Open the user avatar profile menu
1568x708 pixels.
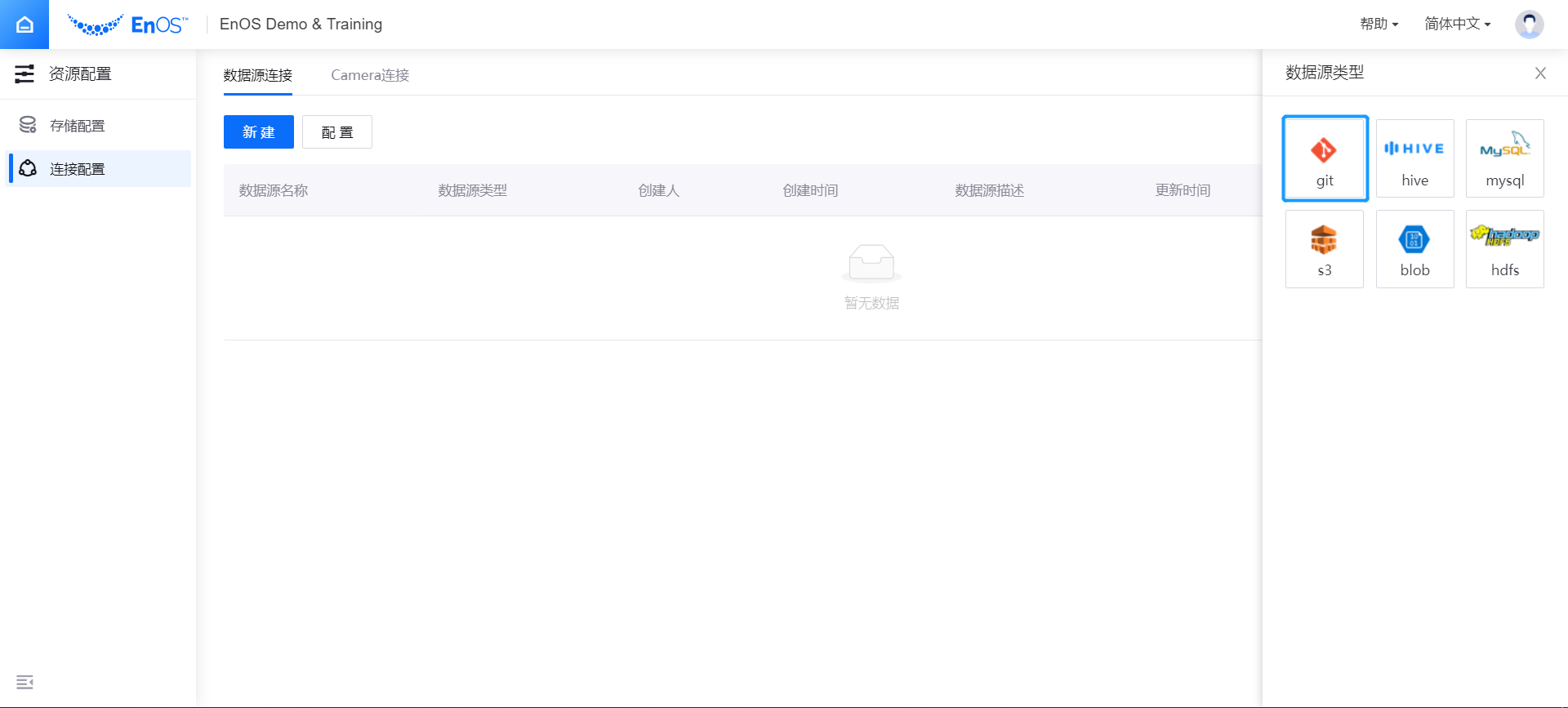1529,24
